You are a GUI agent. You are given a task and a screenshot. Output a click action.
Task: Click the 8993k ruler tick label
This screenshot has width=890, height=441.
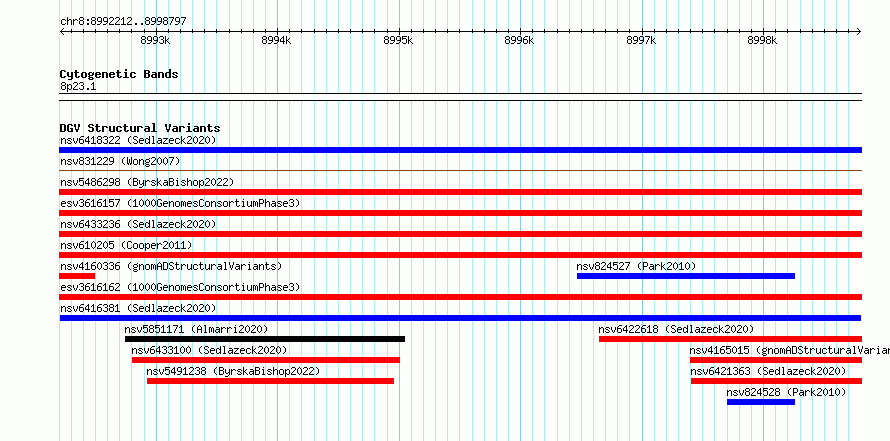[x=154, y=40]
